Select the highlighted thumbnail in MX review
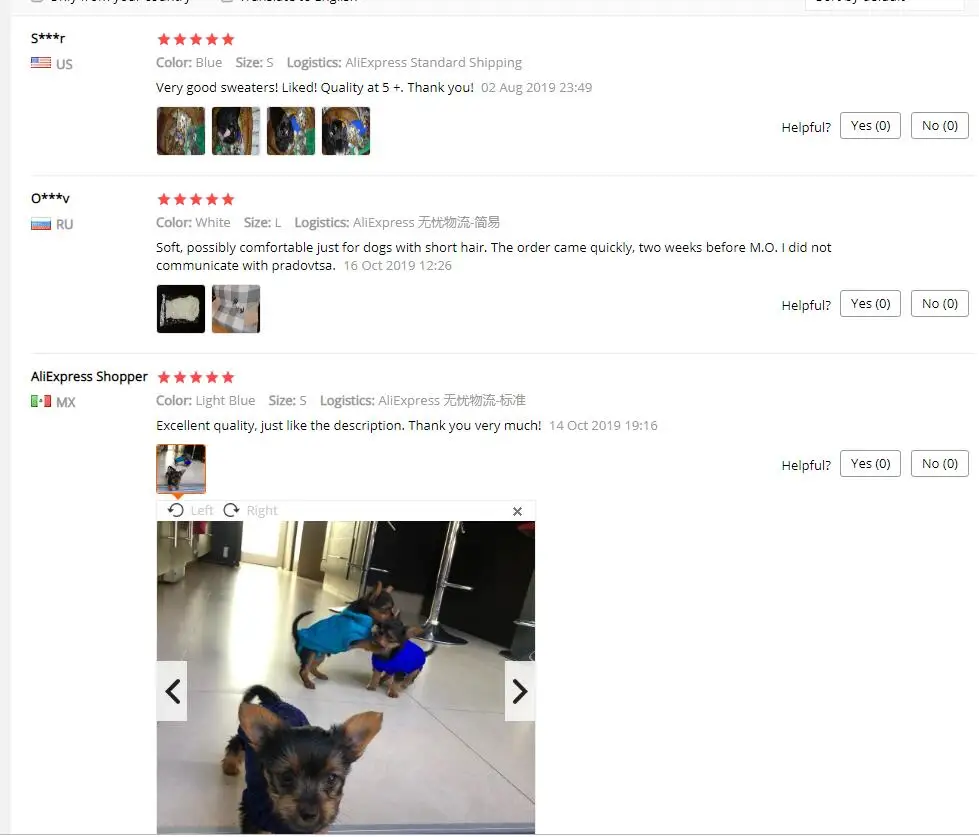 pos(181,469)
